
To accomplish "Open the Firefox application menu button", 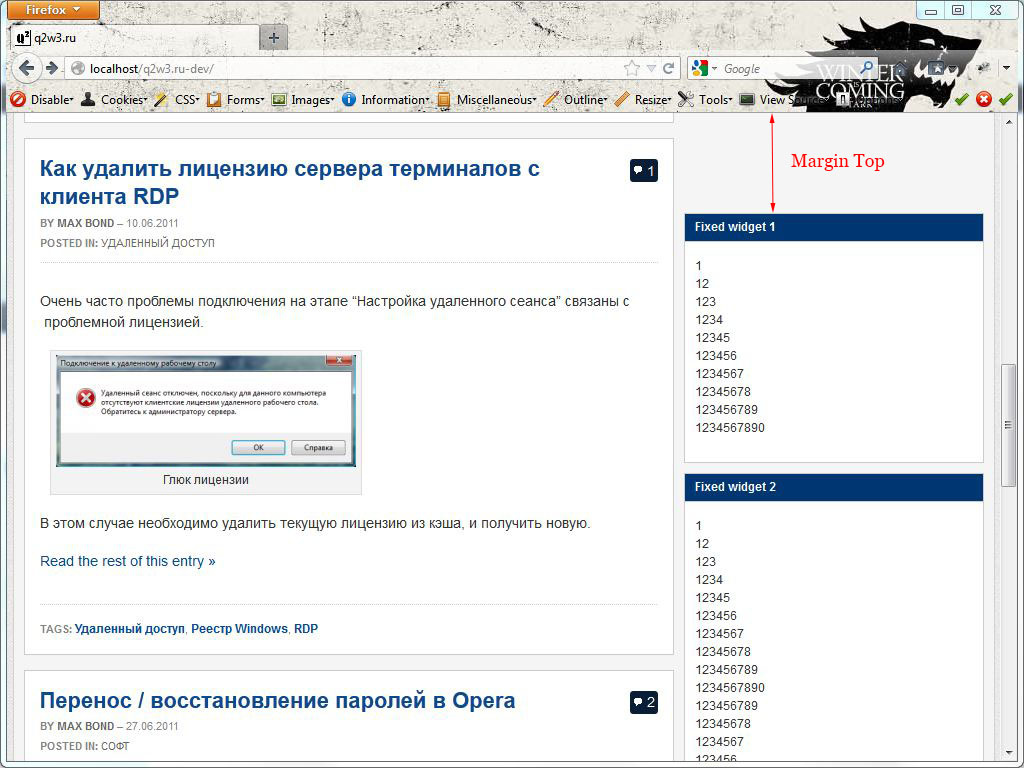I will (54, 10).
